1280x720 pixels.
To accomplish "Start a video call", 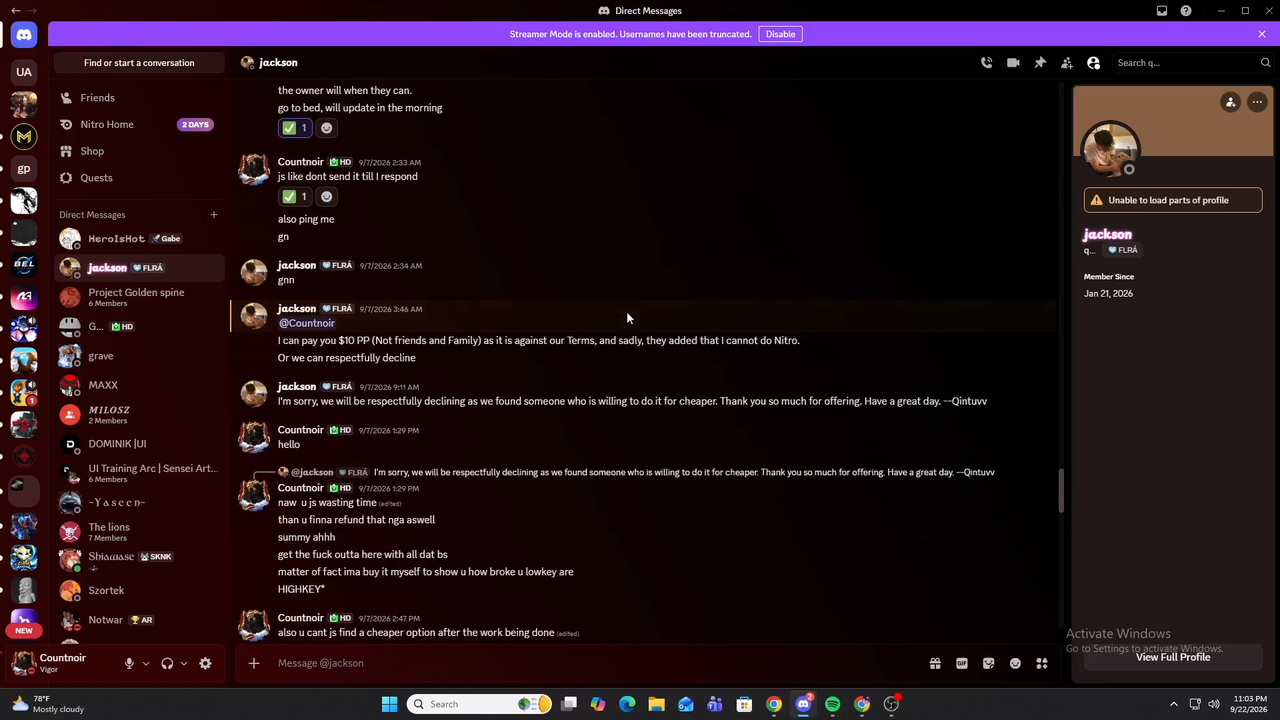I will (1013, 63).
